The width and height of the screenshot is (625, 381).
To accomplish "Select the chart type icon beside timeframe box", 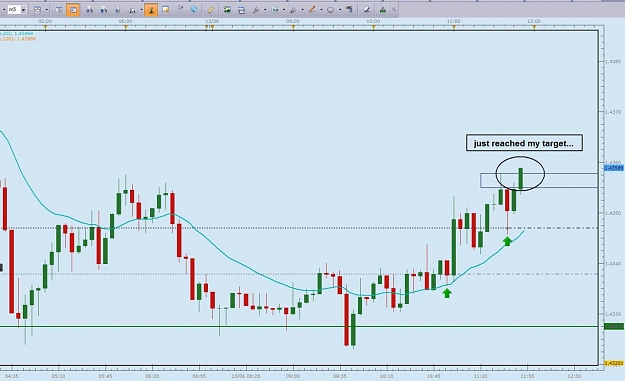I will 37,10.
